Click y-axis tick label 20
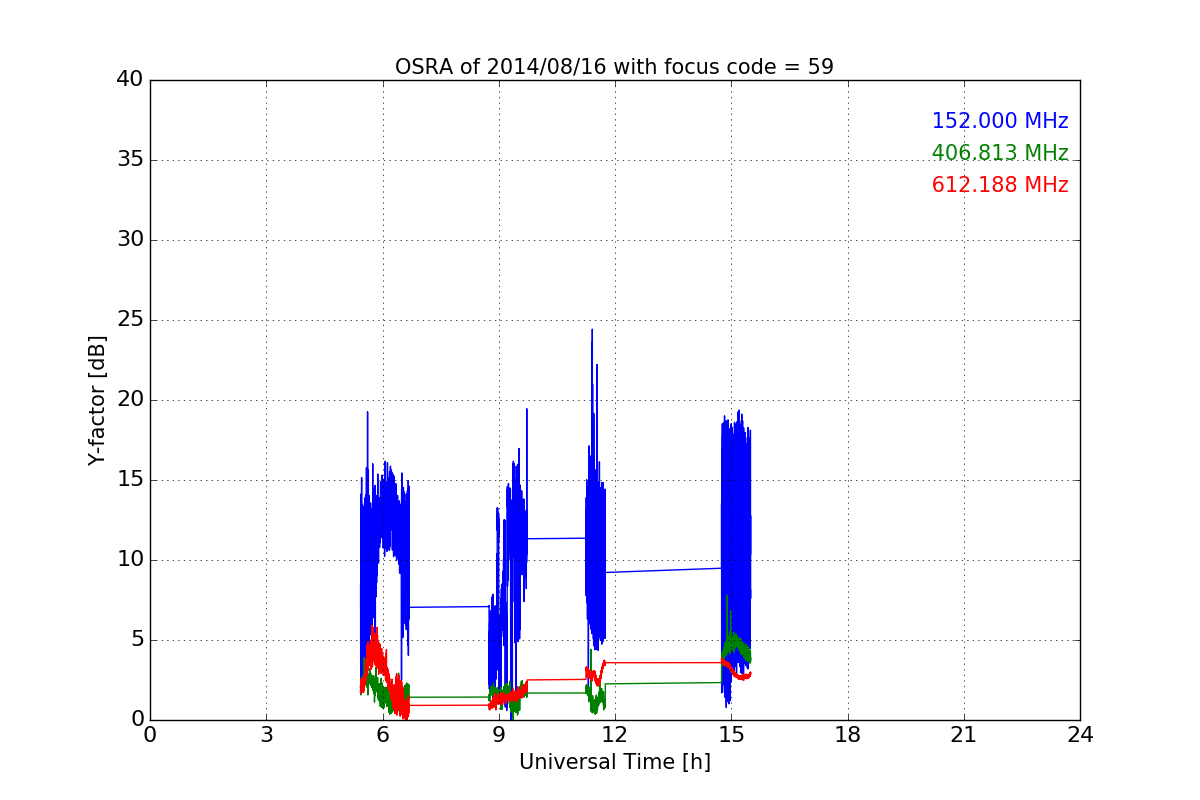Image resolution: width=1200 pixels, height=800 pixels. (129, 400)
